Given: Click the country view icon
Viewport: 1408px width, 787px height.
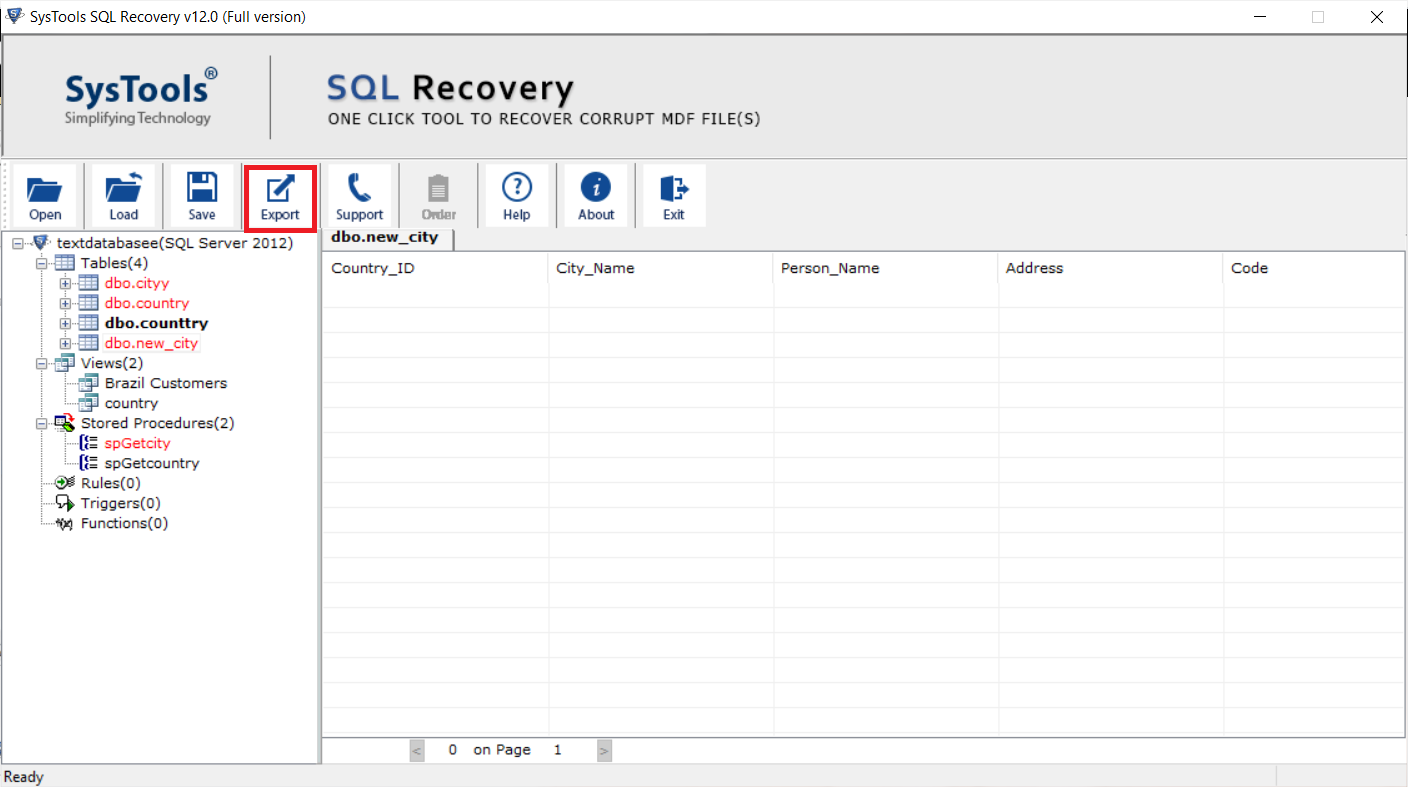Looking at the screenshot, I should point(89,403).
